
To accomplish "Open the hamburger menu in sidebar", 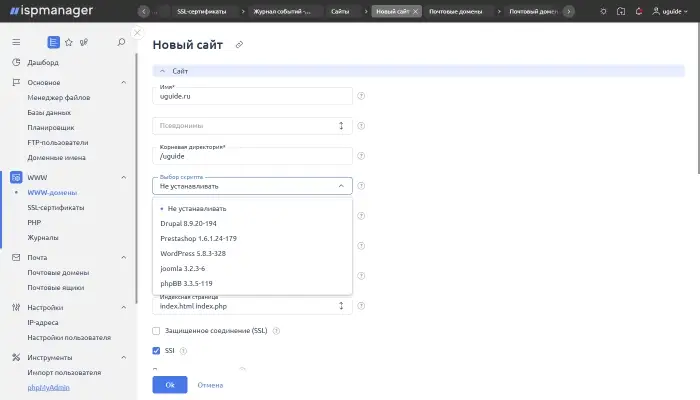I will click(x=16, y=42).
